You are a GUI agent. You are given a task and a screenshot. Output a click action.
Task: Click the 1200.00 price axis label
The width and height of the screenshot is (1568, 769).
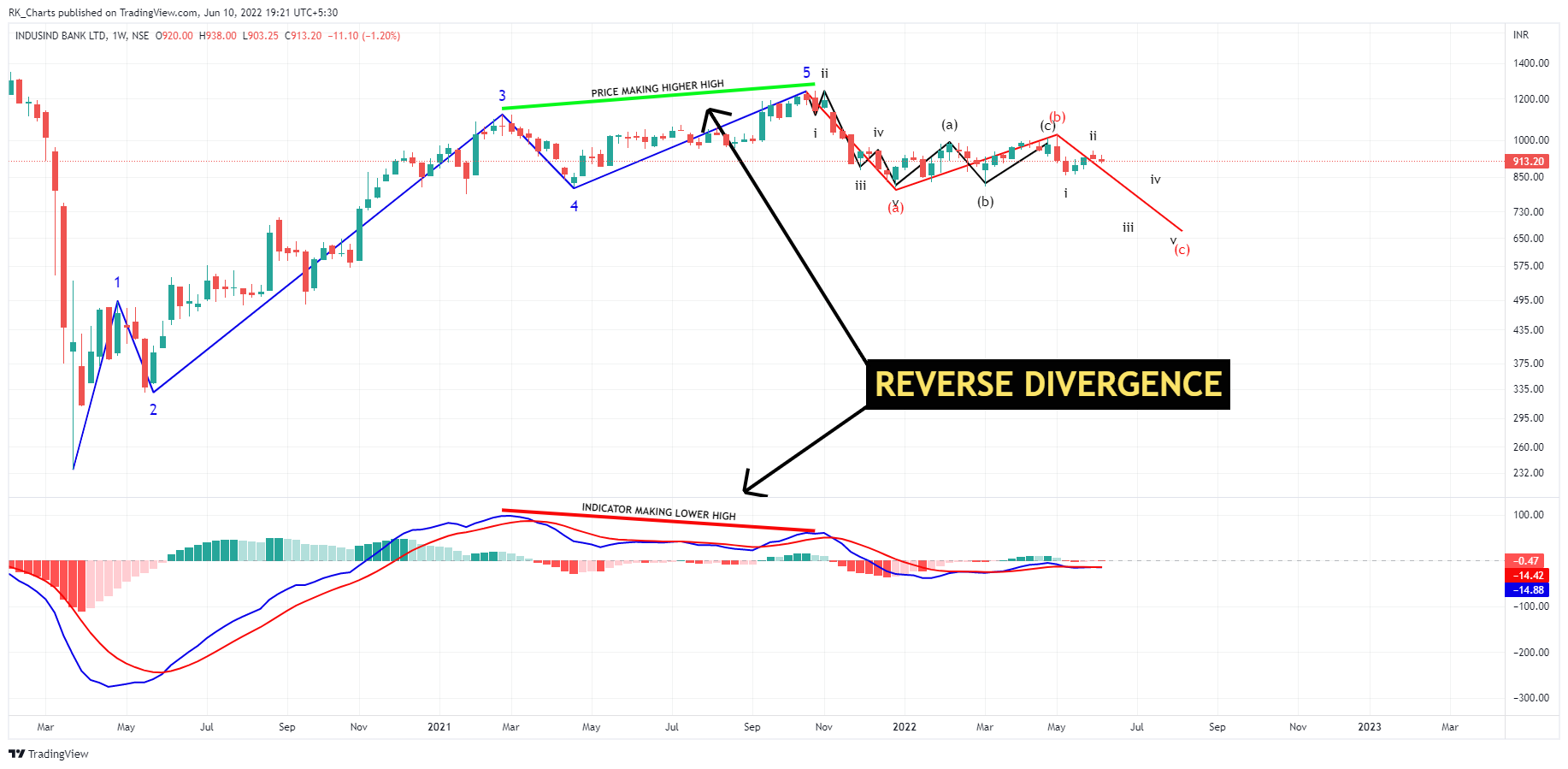[x=1530, y=99]
